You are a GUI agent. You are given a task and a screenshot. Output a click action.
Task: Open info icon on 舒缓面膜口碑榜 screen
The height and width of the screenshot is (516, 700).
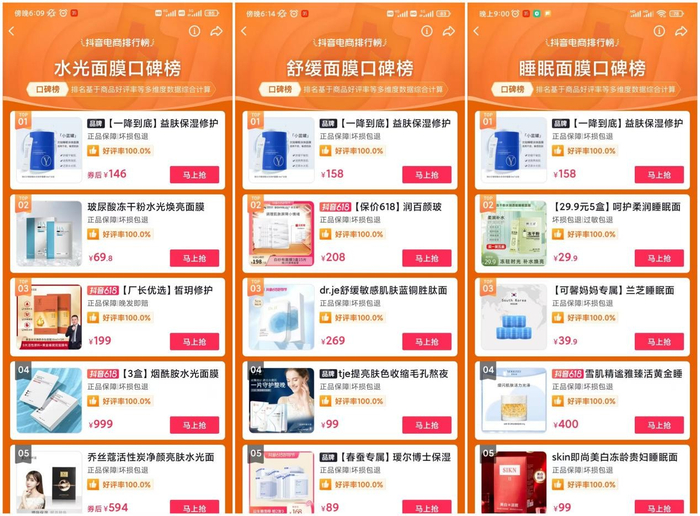tap(427, 31)
